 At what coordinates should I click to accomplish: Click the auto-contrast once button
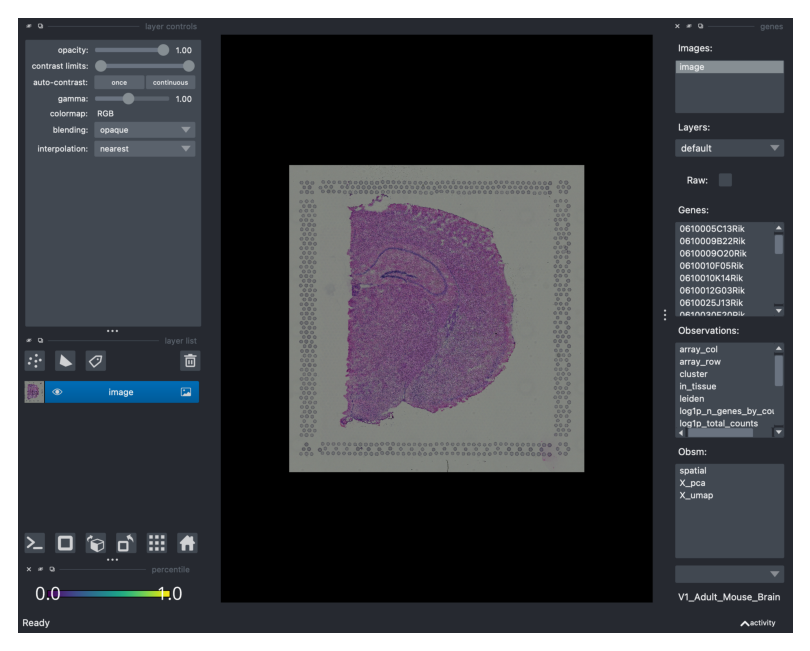tap(119, 83)
